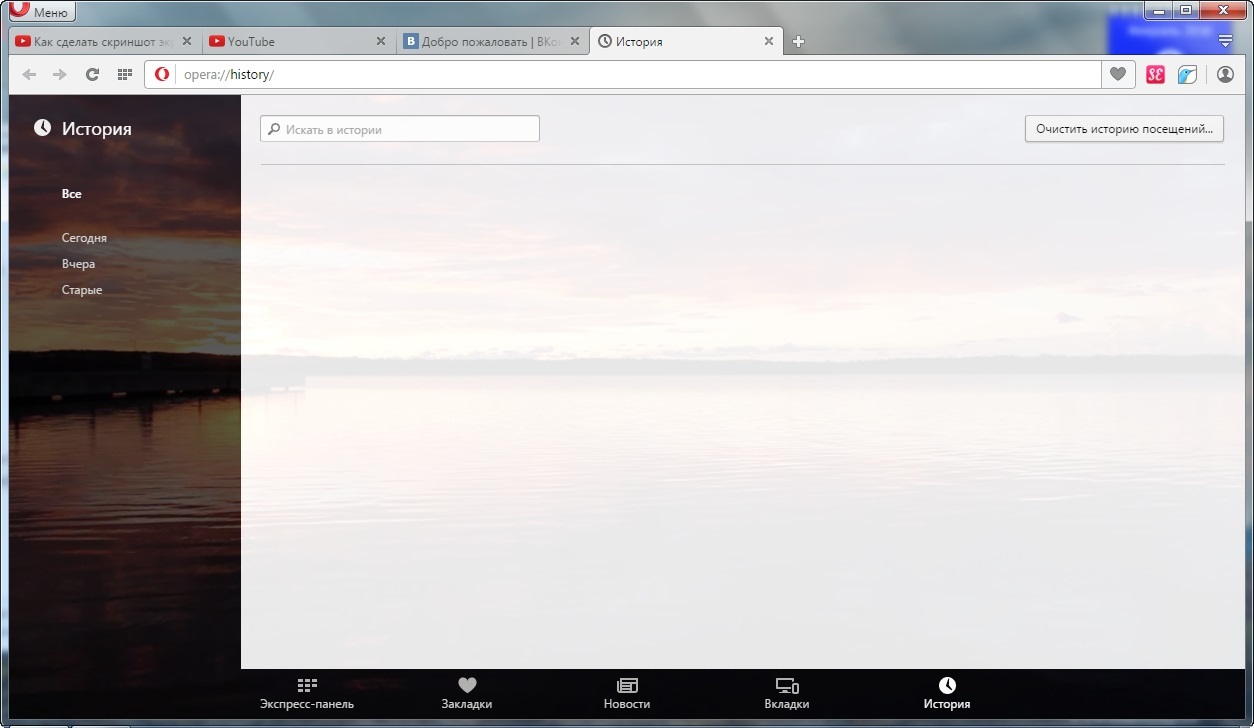
Task: Maximize the Opera window
Action: (x=1186, y=10)
